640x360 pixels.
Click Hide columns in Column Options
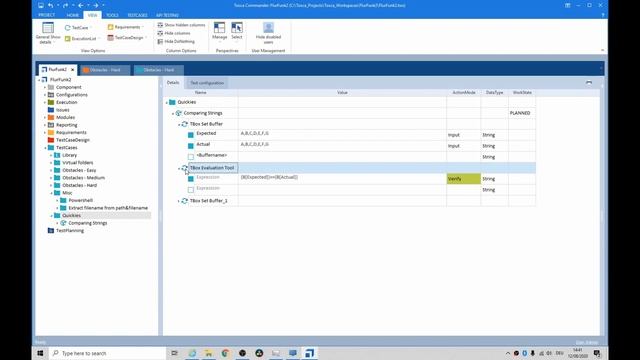(174, 33)
